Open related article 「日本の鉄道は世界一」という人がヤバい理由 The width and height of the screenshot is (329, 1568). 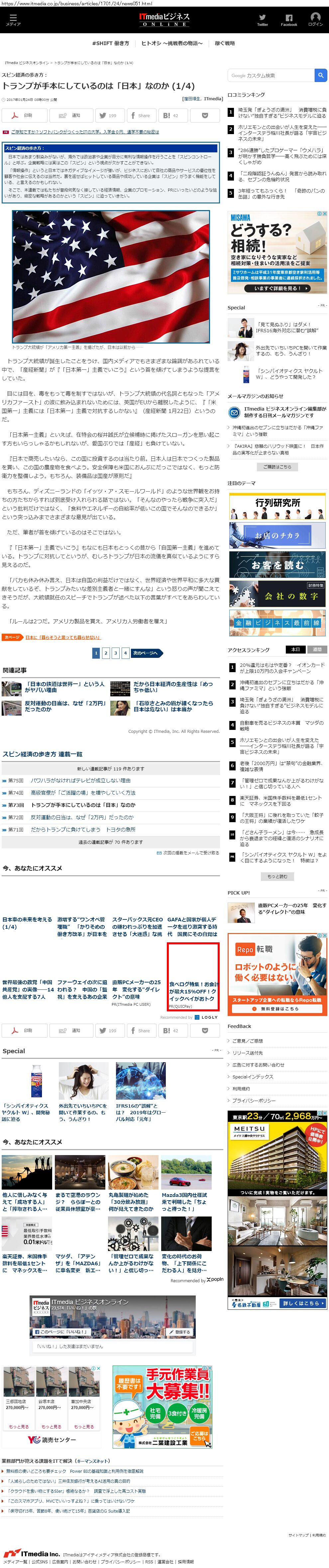point(64,687)
